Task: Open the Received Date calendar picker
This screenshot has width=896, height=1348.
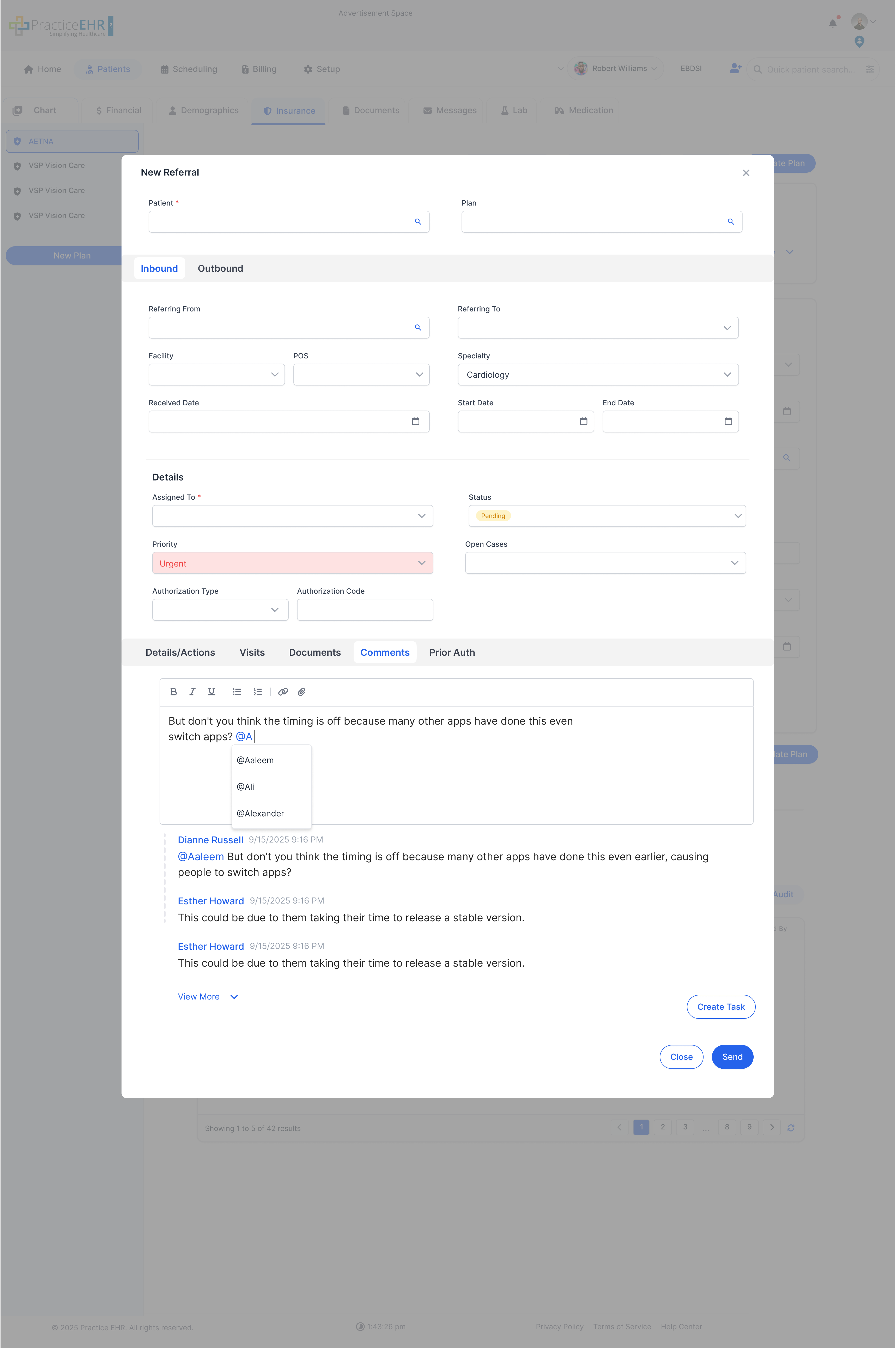Action: tap(415, 421)
